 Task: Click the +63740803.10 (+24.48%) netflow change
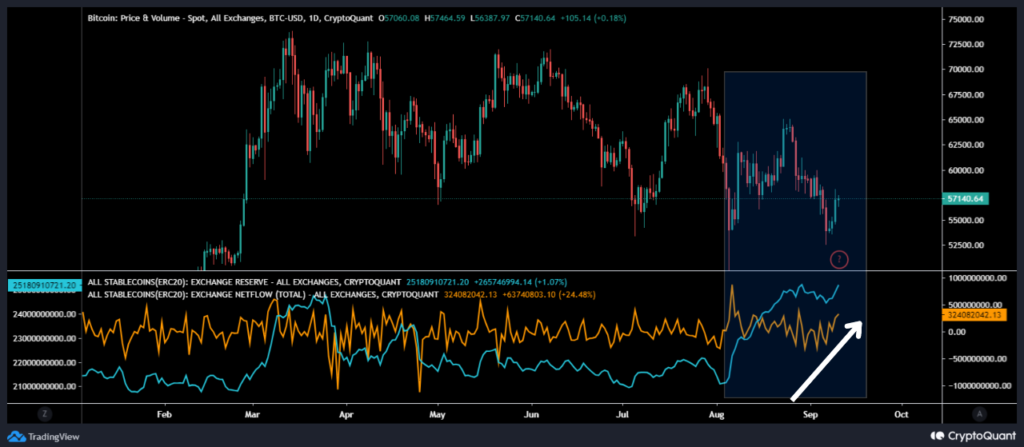[547, 295]
